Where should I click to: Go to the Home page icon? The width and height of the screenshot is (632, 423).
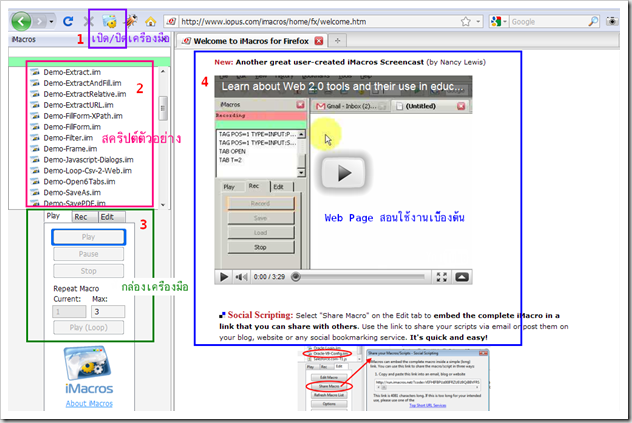point(151,21)
